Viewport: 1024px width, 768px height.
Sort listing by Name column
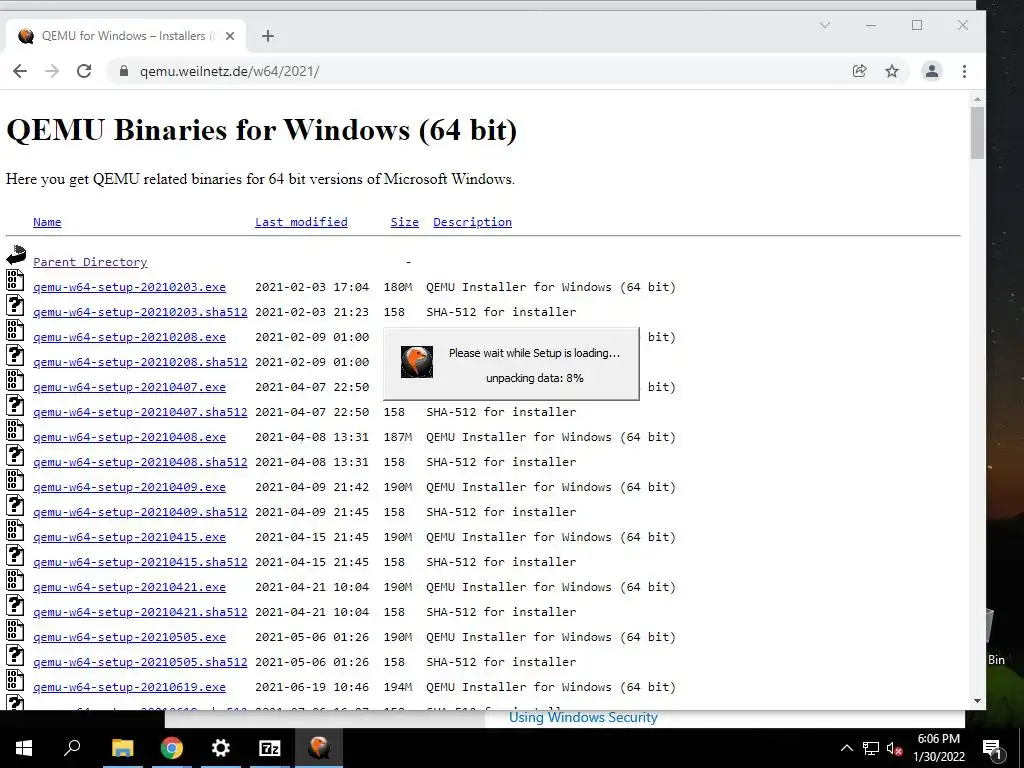[x=47, y=222]
